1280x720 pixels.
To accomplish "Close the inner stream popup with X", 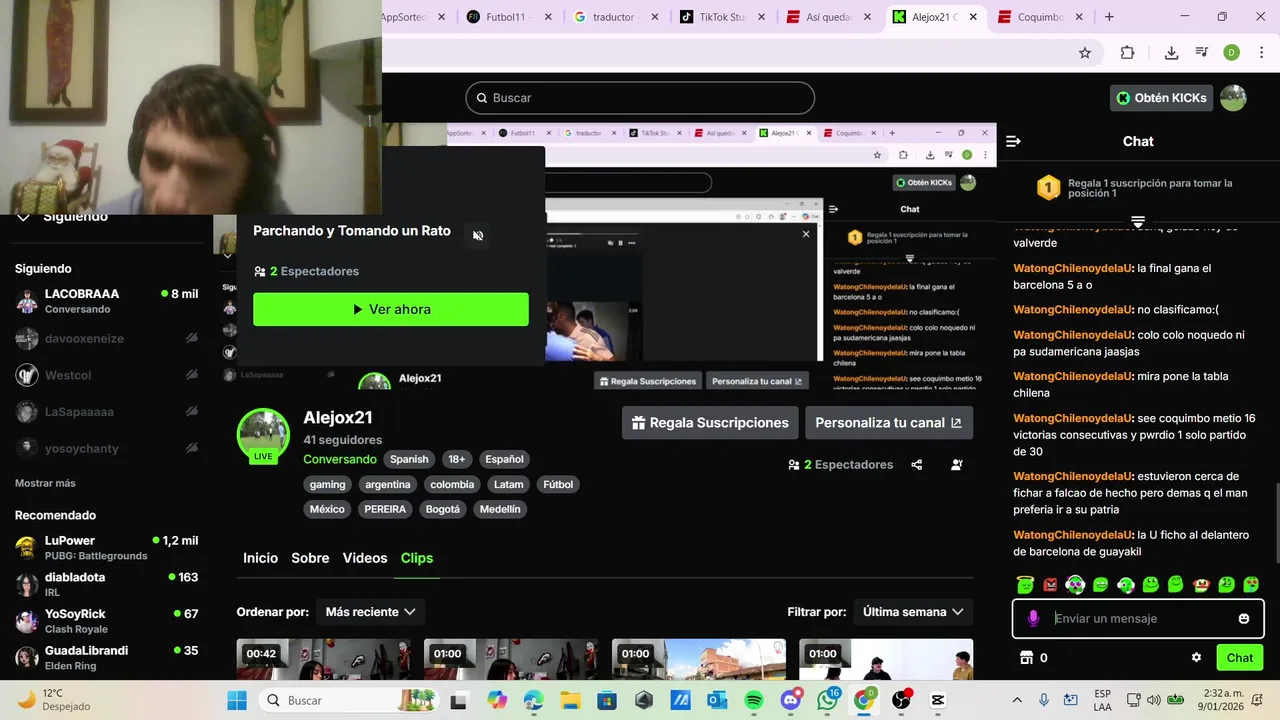I will click(x=806, y=234).
